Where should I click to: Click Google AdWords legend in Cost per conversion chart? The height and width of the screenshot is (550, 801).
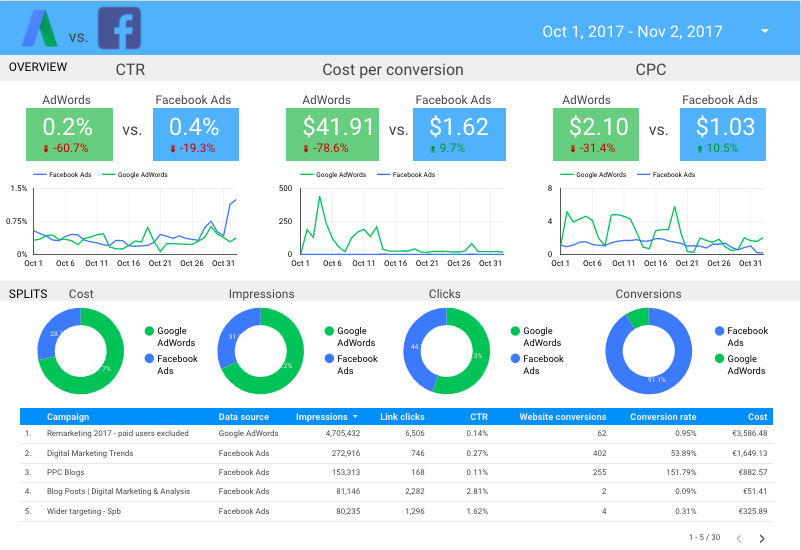[x=333, y=175]
